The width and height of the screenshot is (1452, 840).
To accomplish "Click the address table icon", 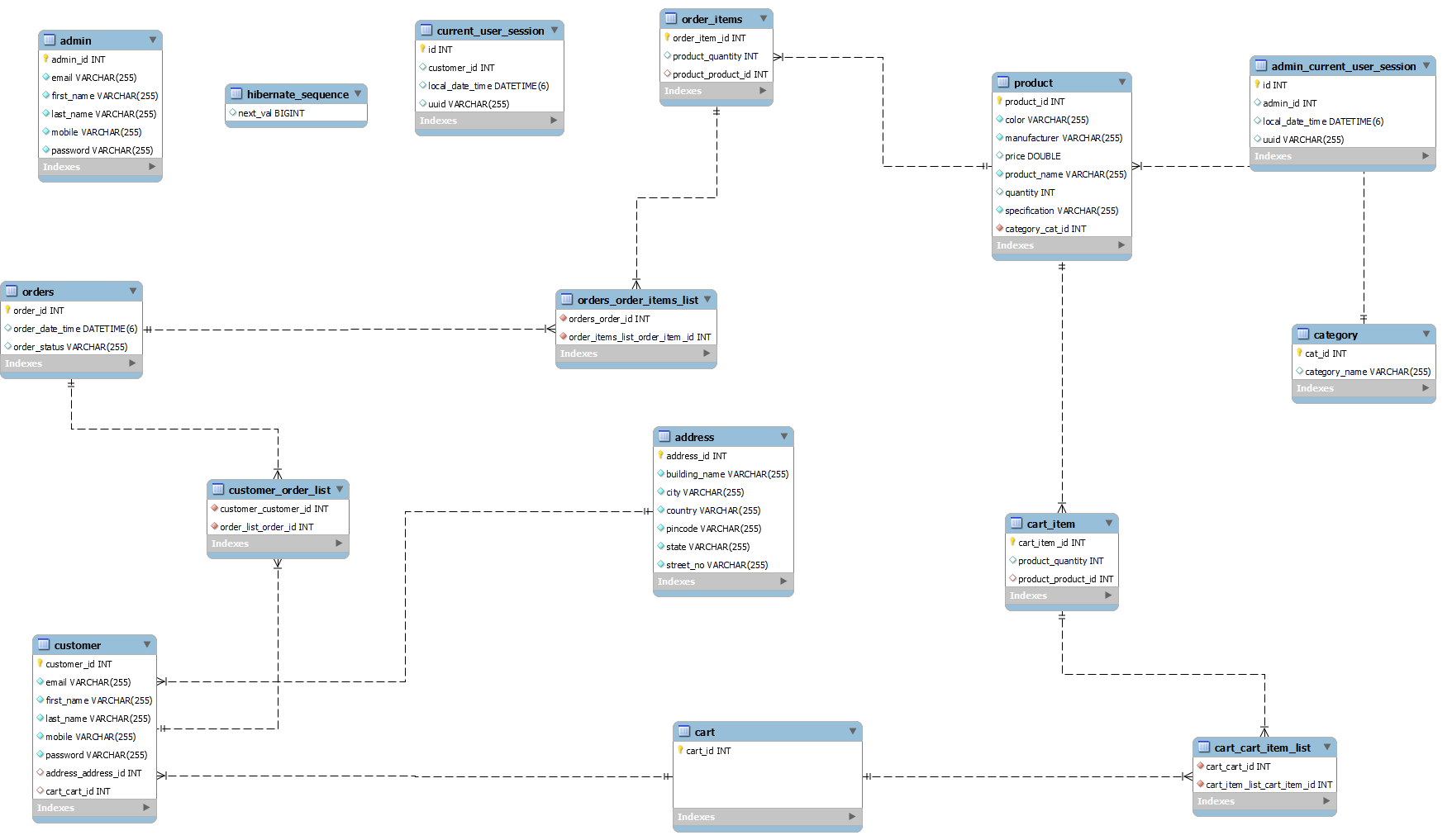I will pyautogui.click(x=664, y=436).
